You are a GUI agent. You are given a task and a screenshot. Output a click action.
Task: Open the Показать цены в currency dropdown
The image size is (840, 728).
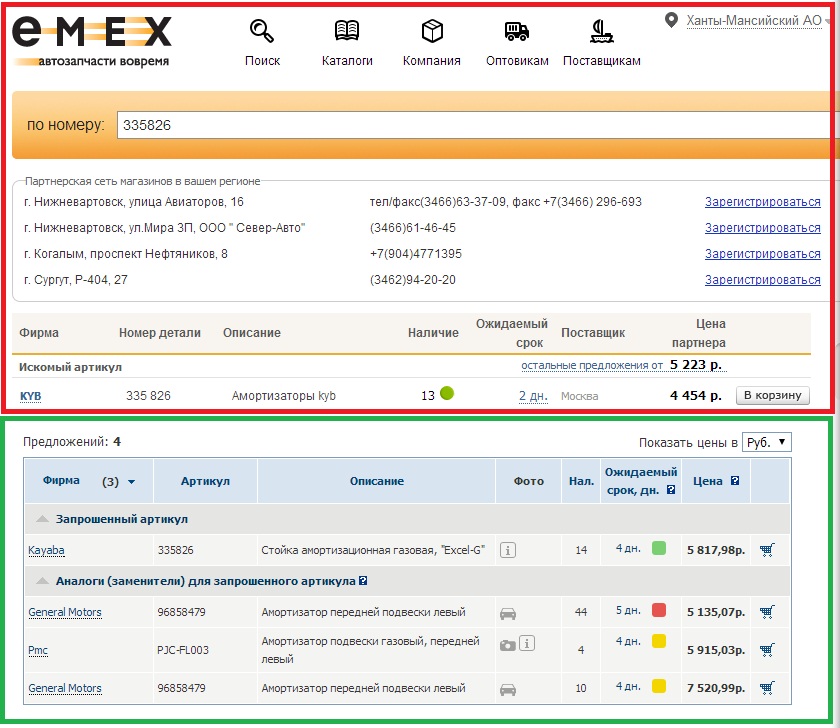click(x=766, y=442)
